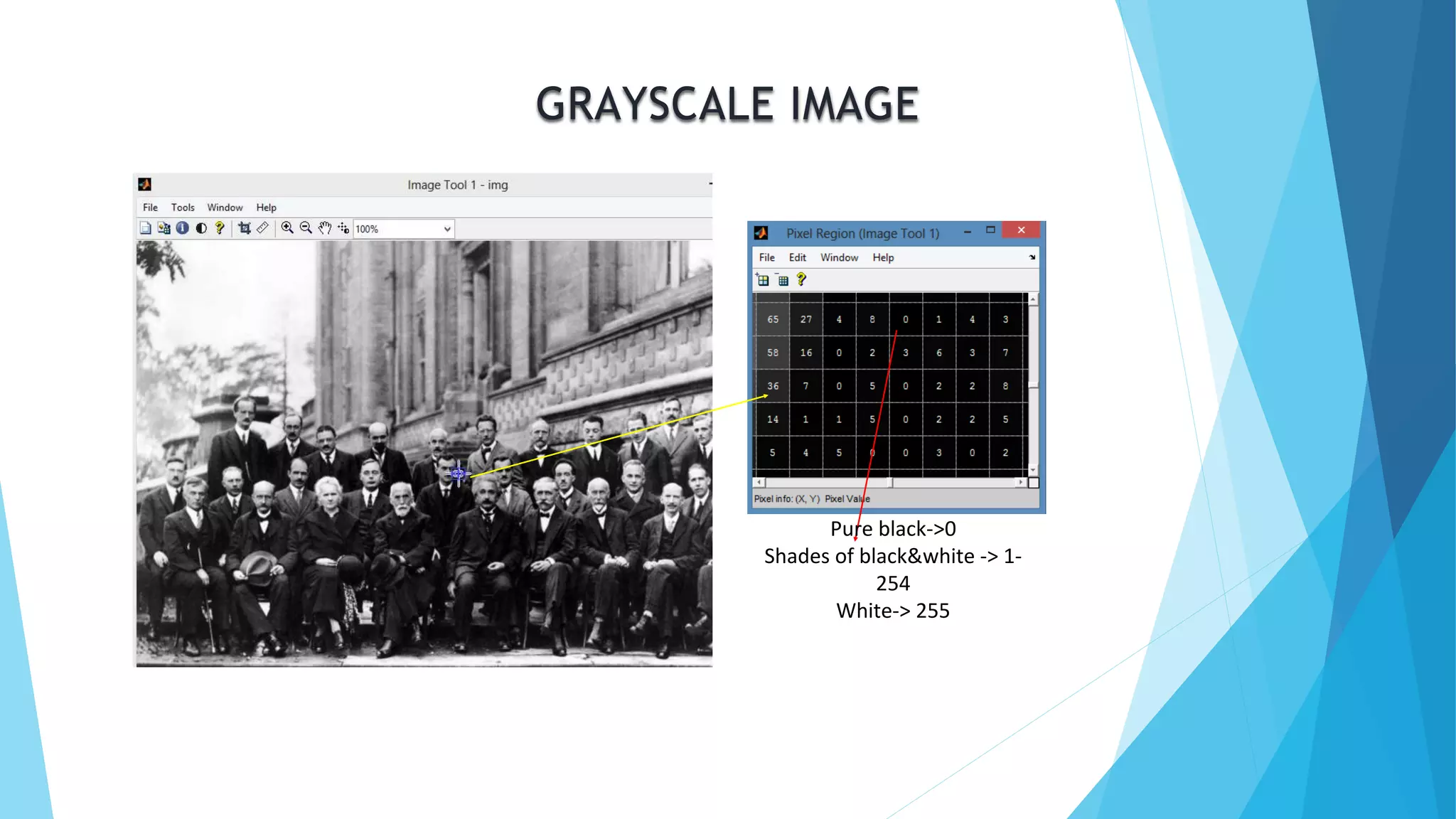Click the 'Pixel Region (Image Tool 1)' window title
1456x819 pixels.
click(x=862, y=233)
